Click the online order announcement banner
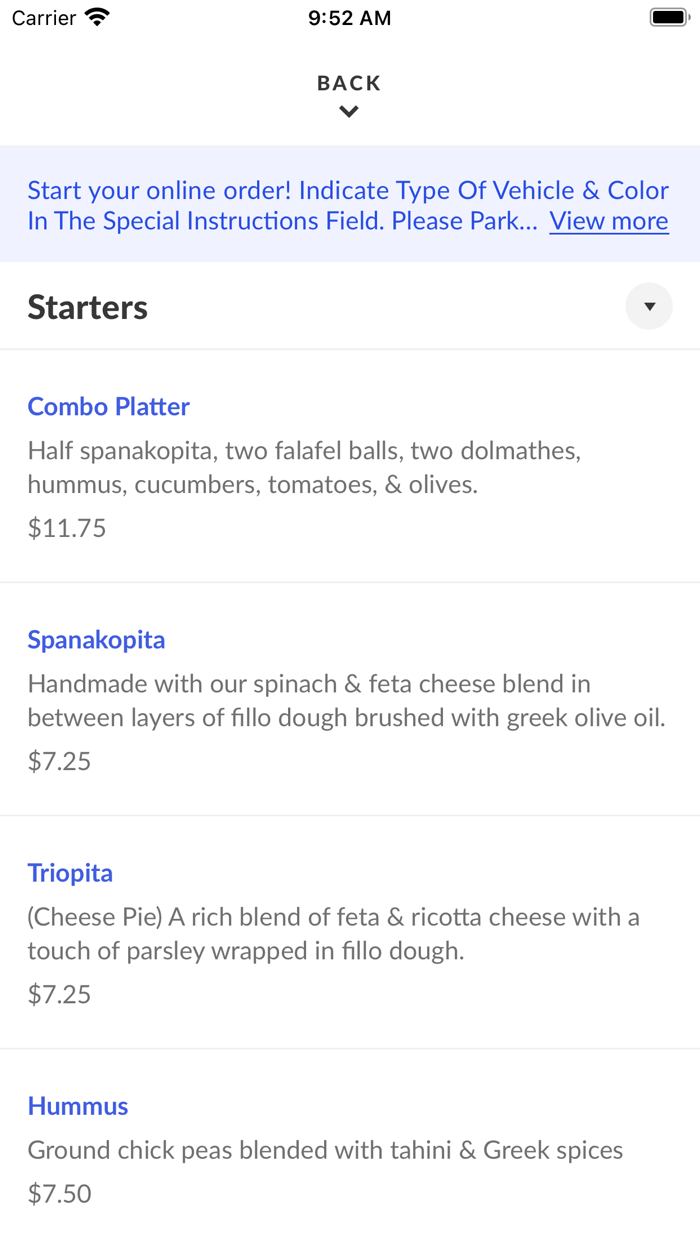This screenshot has height=1244, width=700. [x=348, y=204]
